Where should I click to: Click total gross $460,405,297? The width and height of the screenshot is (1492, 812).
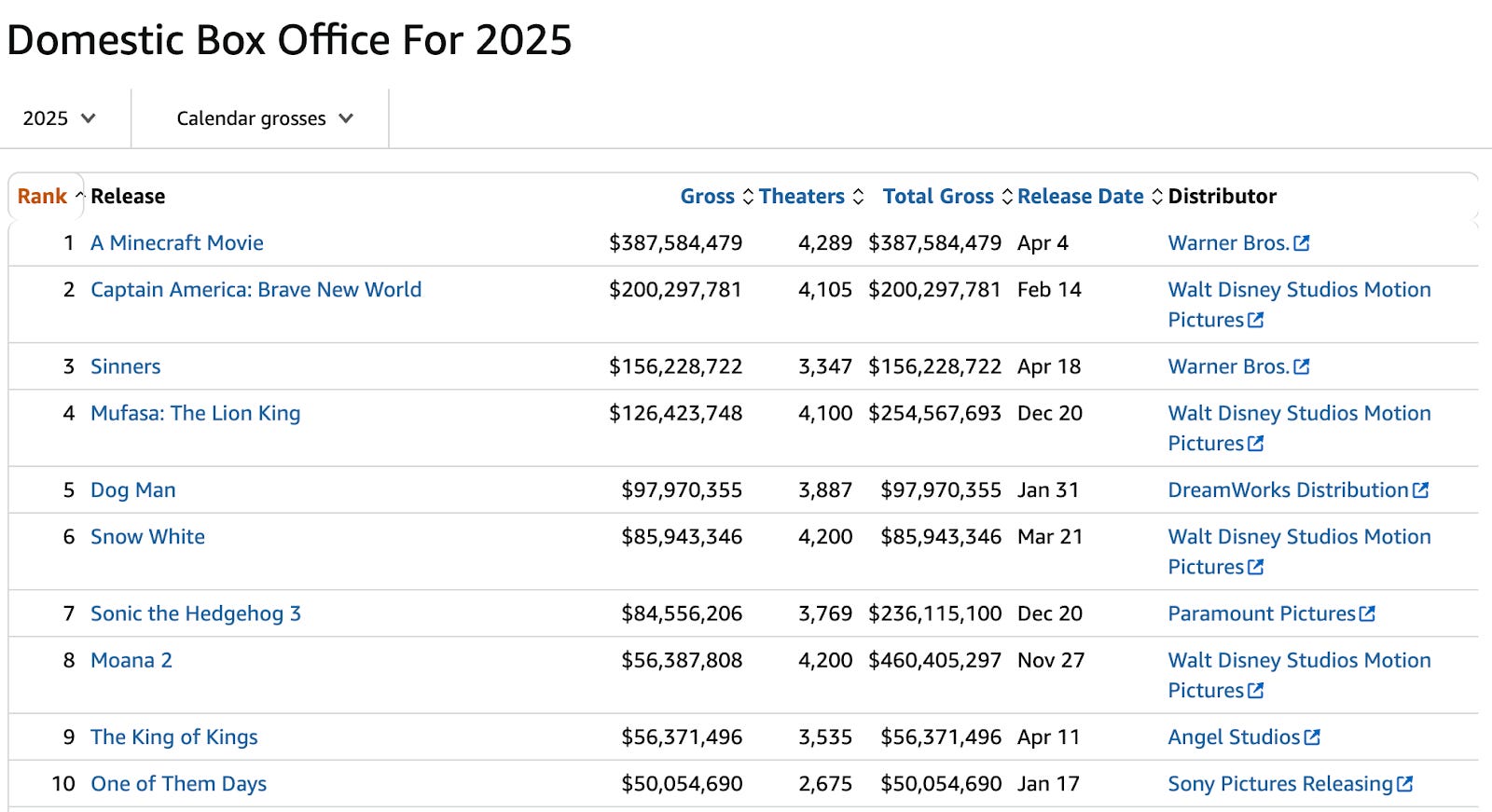click(934, 660)
